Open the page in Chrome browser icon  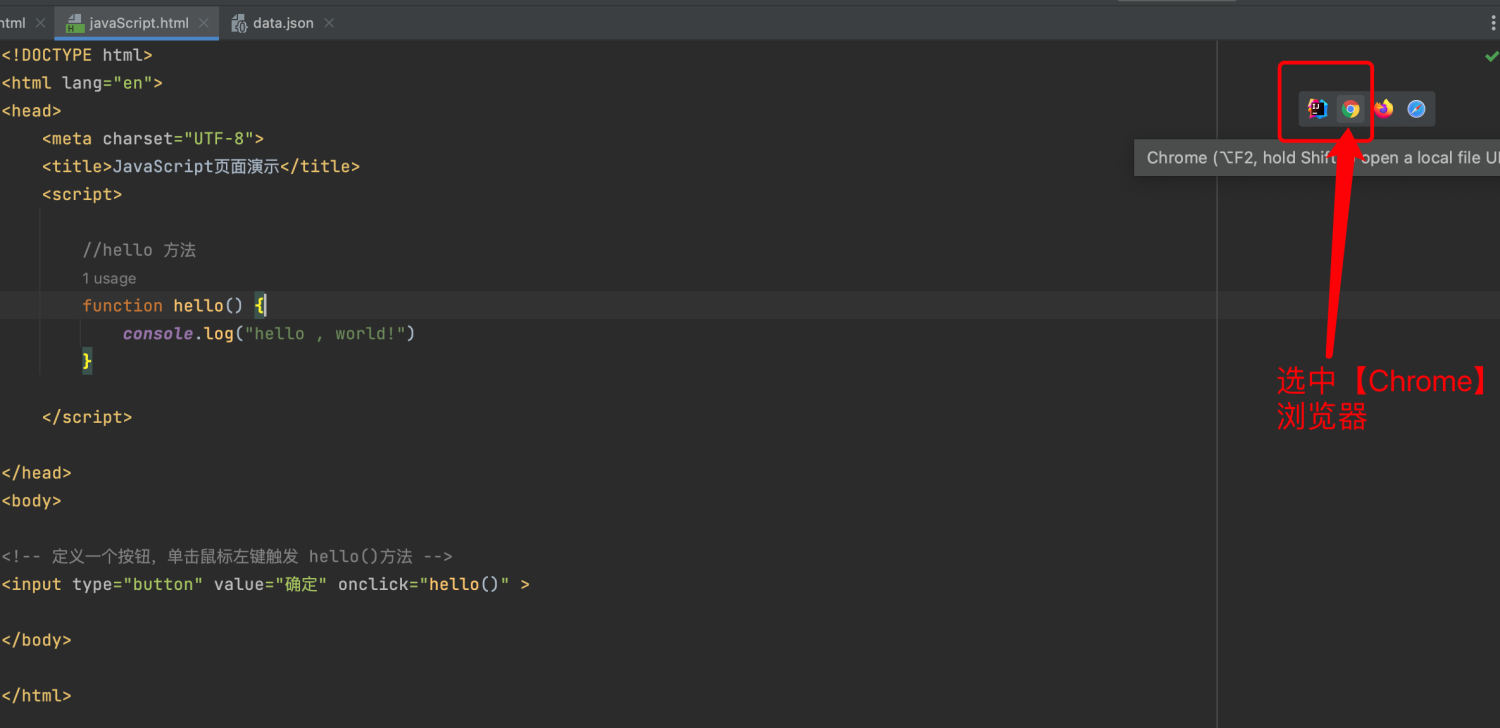(1351, 109)
